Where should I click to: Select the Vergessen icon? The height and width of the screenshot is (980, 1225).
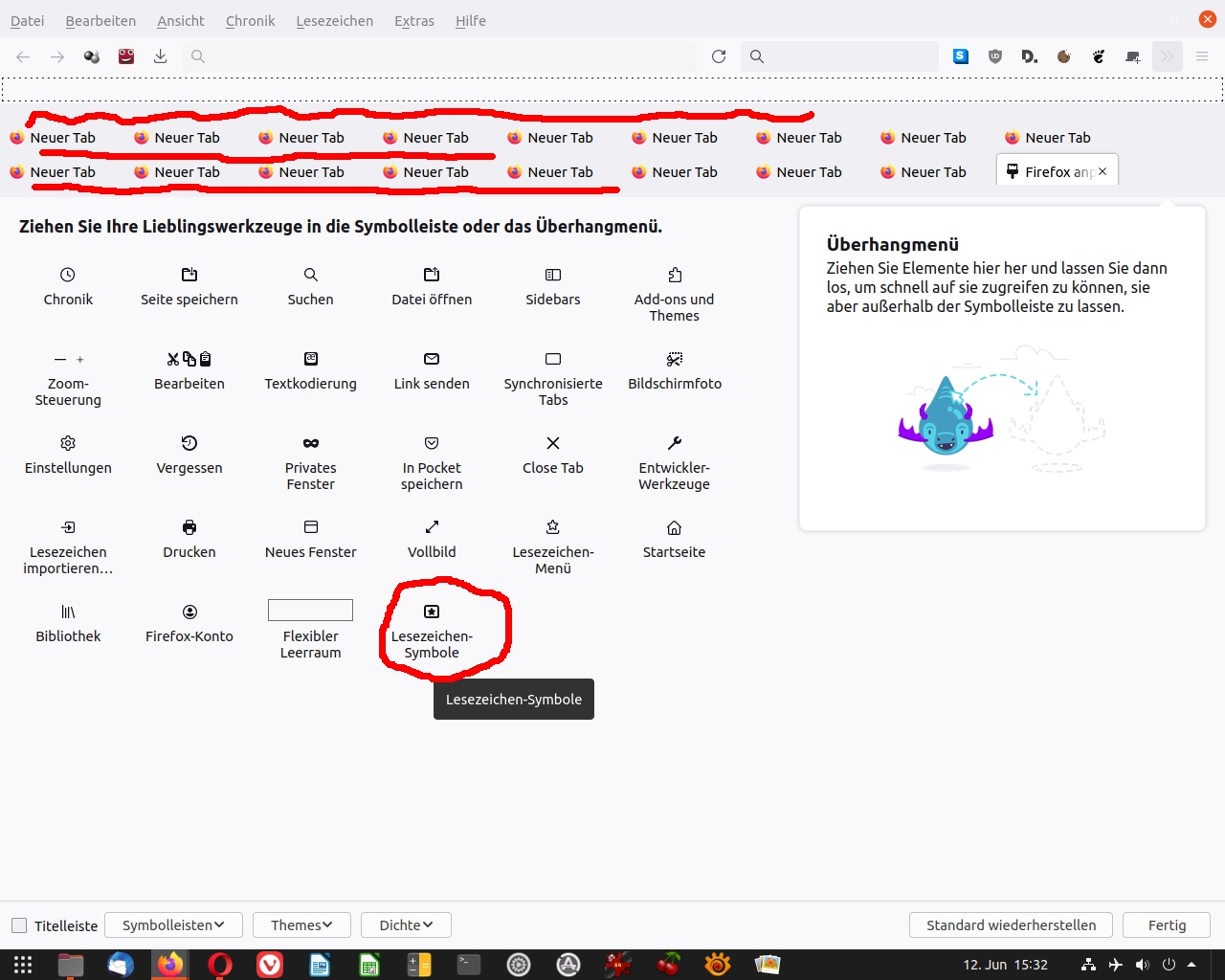189,443
